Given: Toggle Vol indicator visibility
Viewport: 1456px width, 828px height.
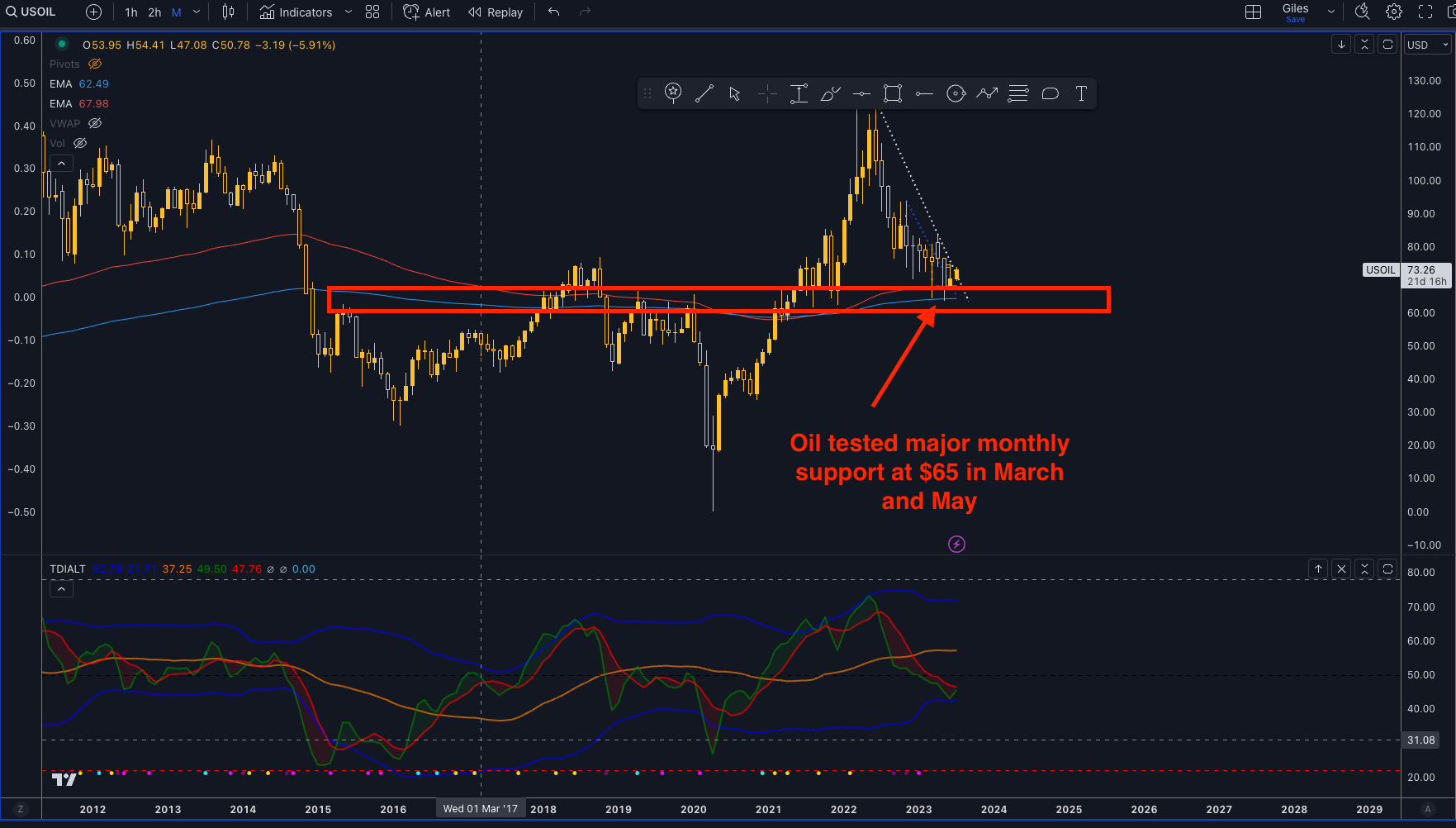Looking at the screenshot, I should pyautogui.click(x=80, y=143).
